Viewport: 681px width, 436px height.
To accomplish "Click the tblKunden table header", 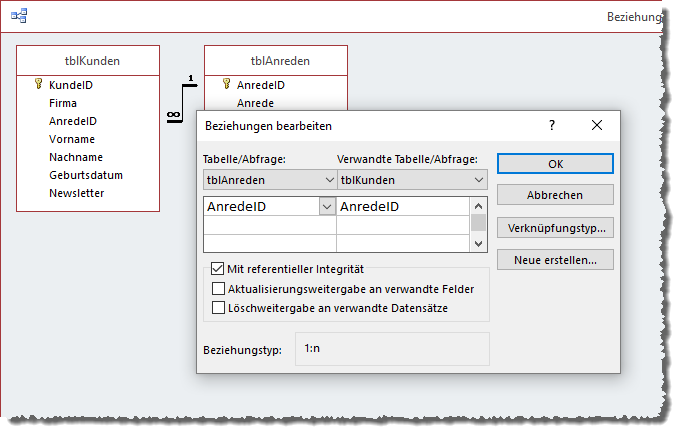I will (x=87, y=60).
